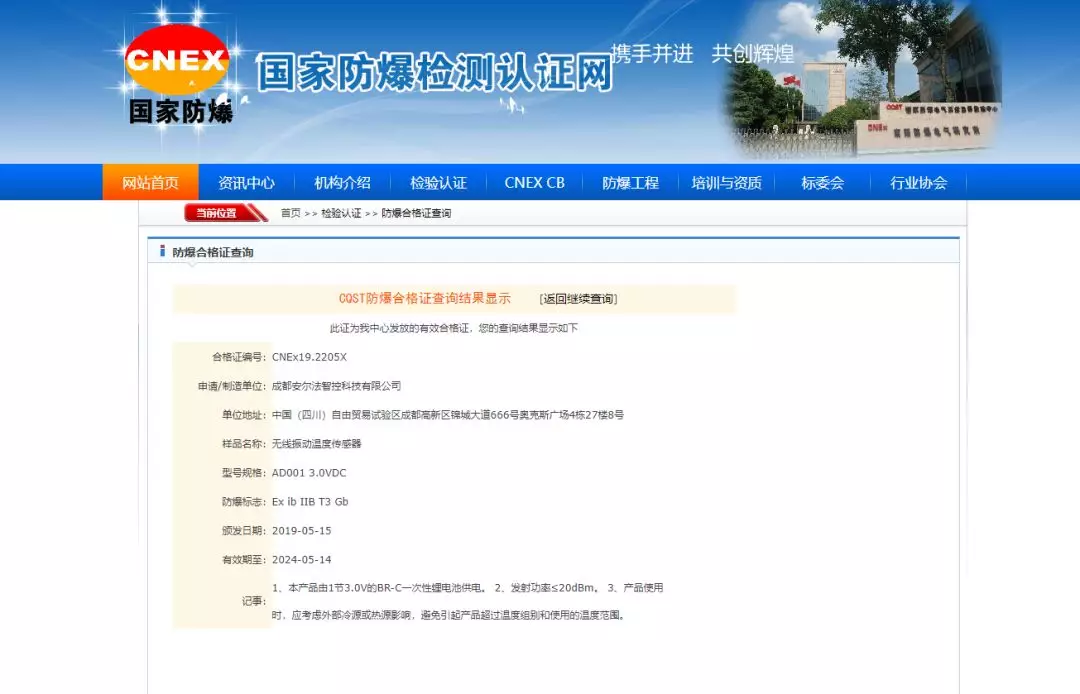Viewport: 1080px width, 694px height.
Task: Click the blue info icon beside 防爆合格证查询
Action: pyautogui.click(x=162, y=251)
